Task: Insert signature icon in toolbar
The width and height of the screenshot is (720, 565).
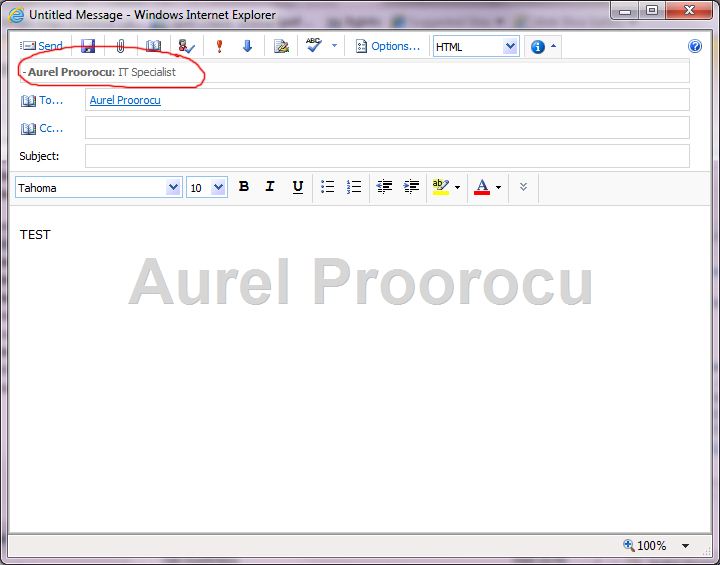Action: (x=281, y=46)
